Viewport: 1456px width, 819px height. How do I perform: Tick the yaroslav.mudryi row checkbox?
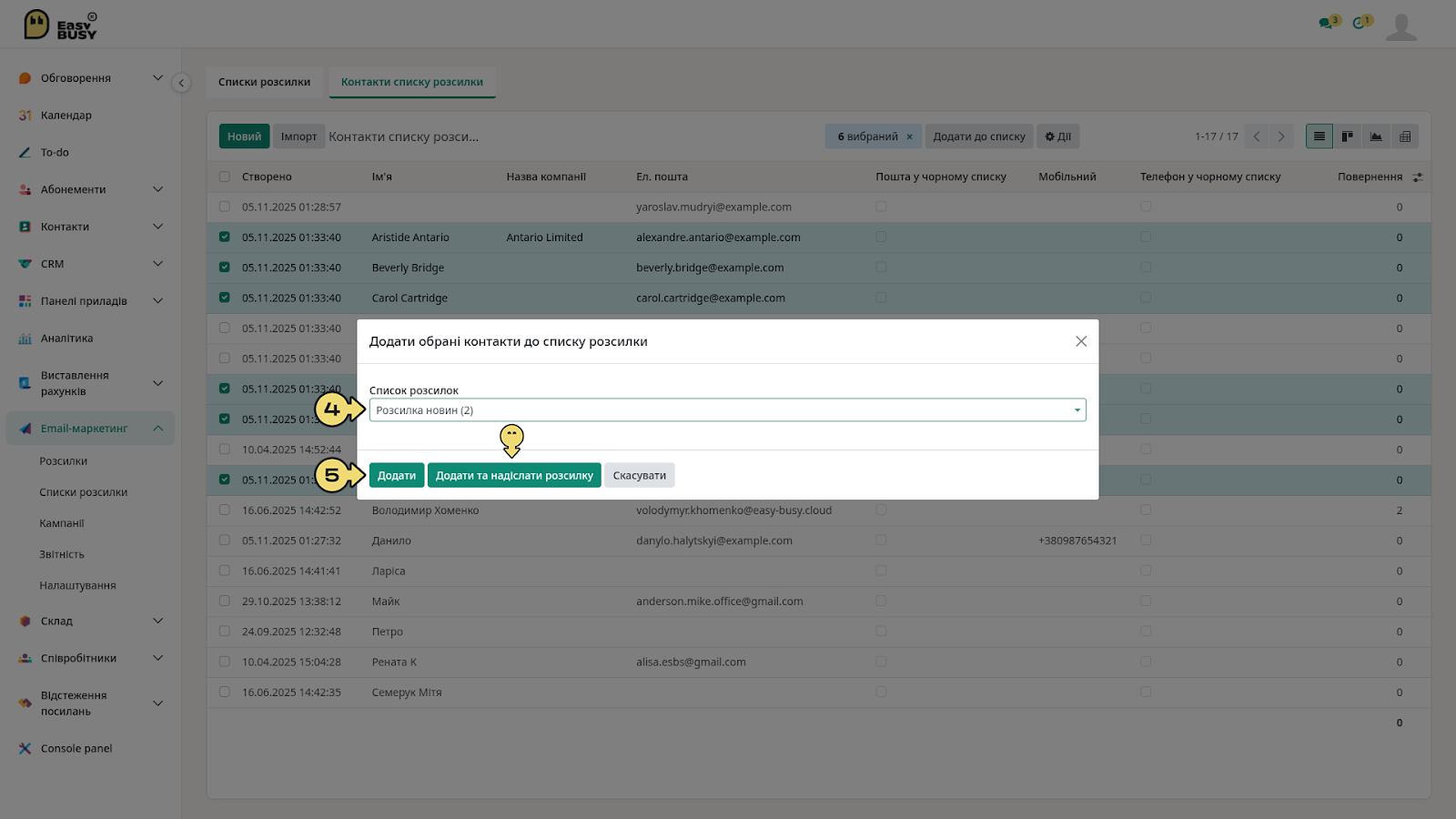coord(225,207)
